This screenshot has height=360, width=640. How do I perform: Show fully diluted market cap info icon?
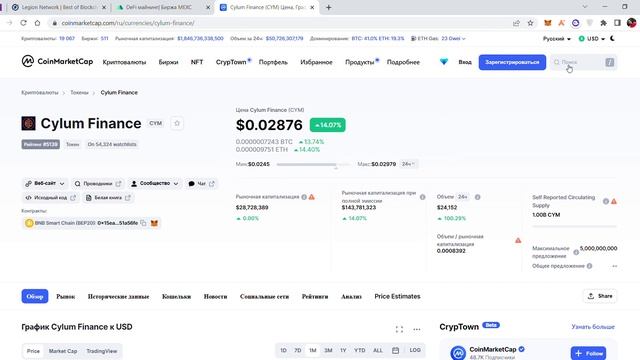click(x=422, y=197)
